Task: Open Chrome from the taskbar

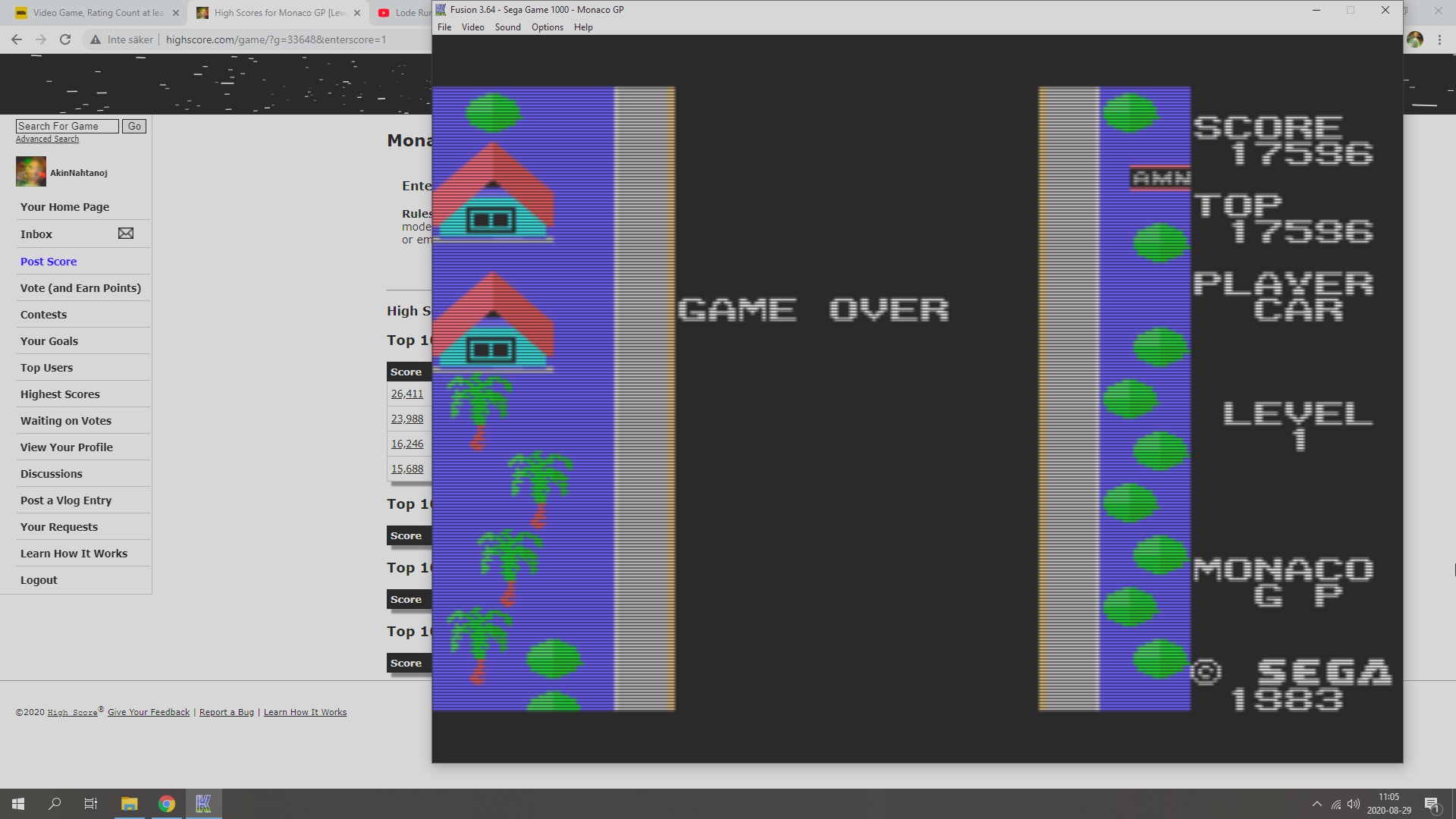Action: [167, 804]
